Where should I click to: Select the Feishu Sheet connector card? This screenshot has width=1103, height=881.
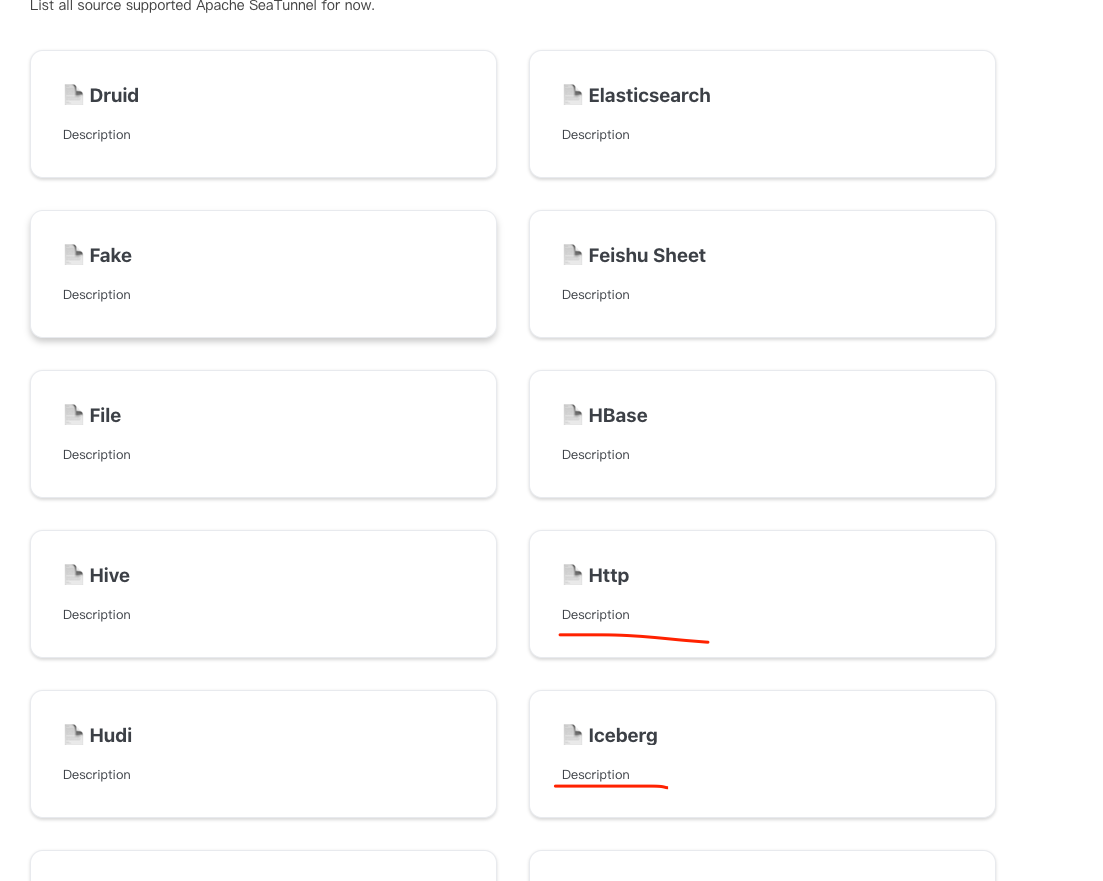(x=762, y=273)
